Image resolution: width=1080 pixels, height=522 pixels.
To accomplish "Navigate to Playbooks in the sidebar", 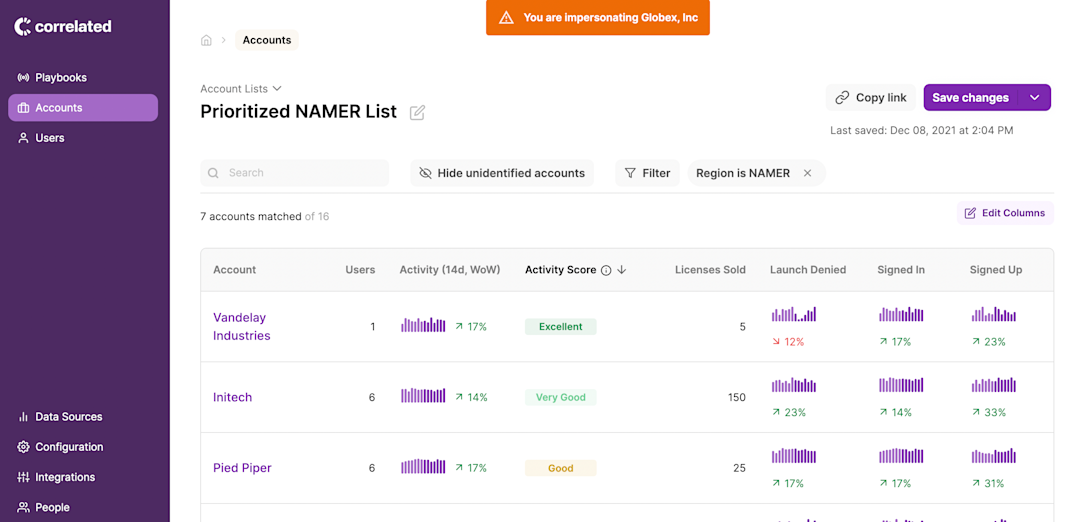I will click(x=60, y=77).
